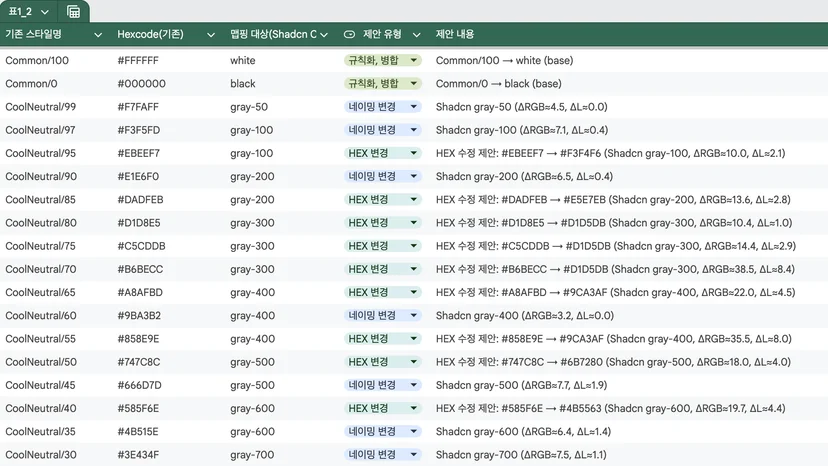This screenshot has width=828, height=466.
Task: Click the dropdown type icon beside 제안 유형
Action: coord(349,34)
